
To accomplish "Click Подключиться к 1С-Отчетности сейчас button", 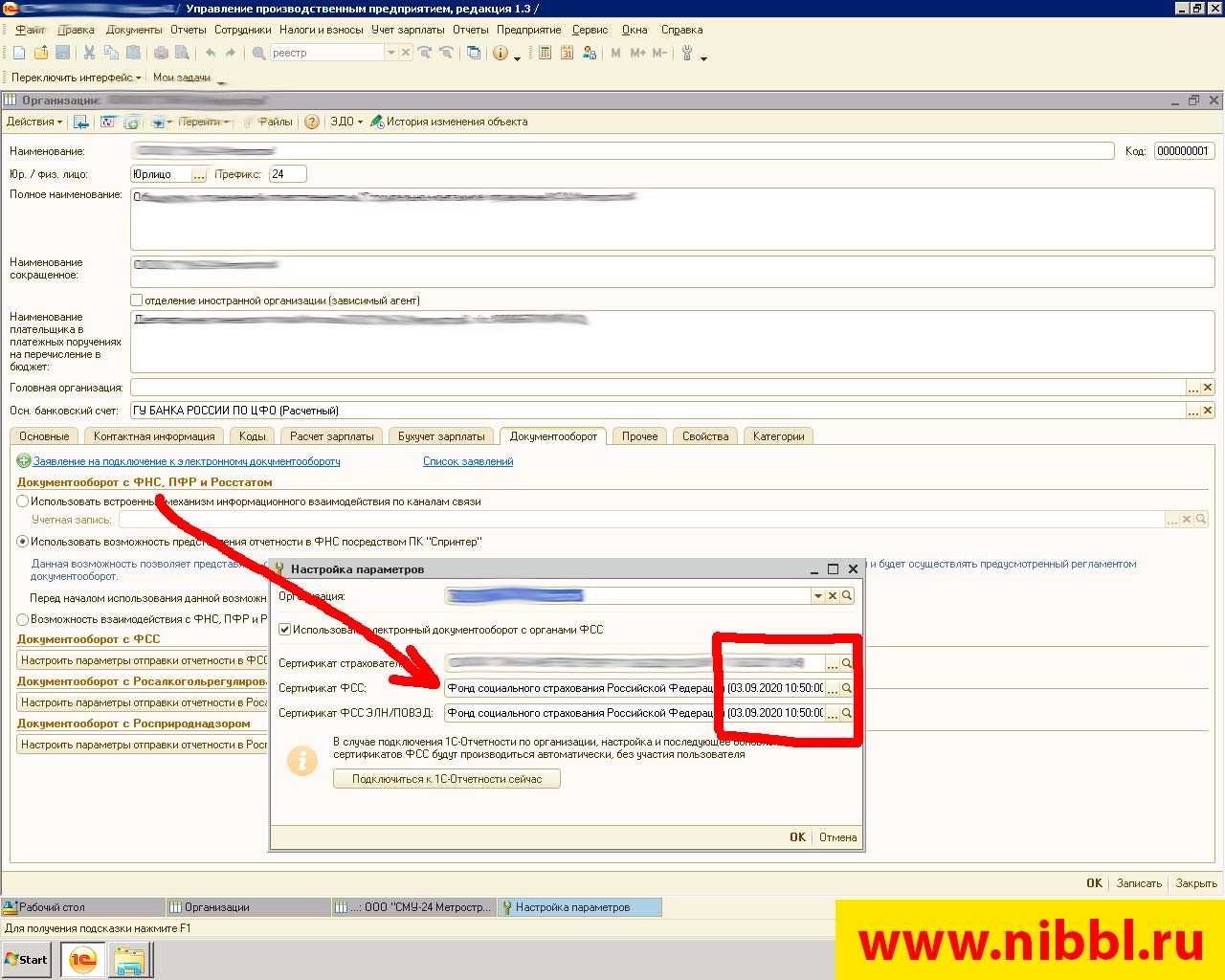I will point(446,779).
